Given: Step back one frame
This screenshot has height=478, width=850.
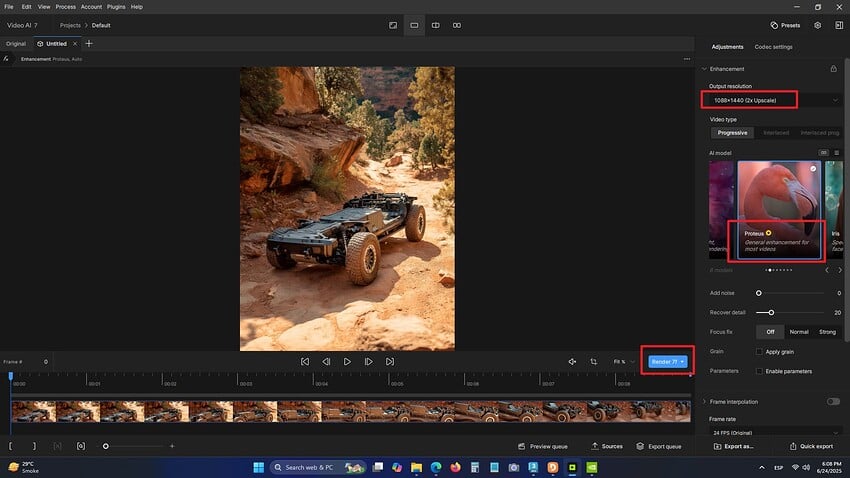Looking at the screenshot, I should pos(326,361).
